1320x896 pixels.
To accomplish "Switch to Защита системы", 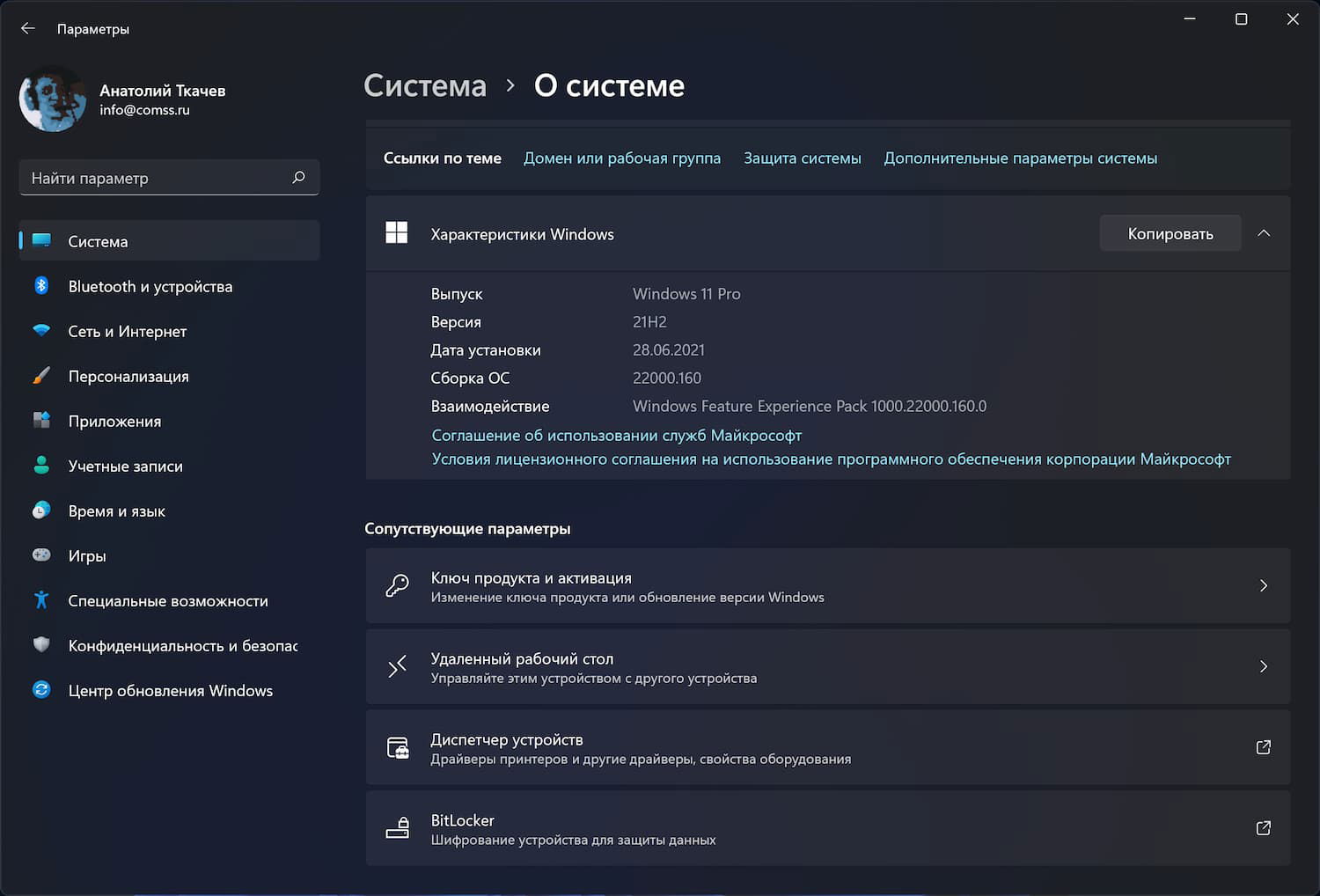I will click(802, 158).
